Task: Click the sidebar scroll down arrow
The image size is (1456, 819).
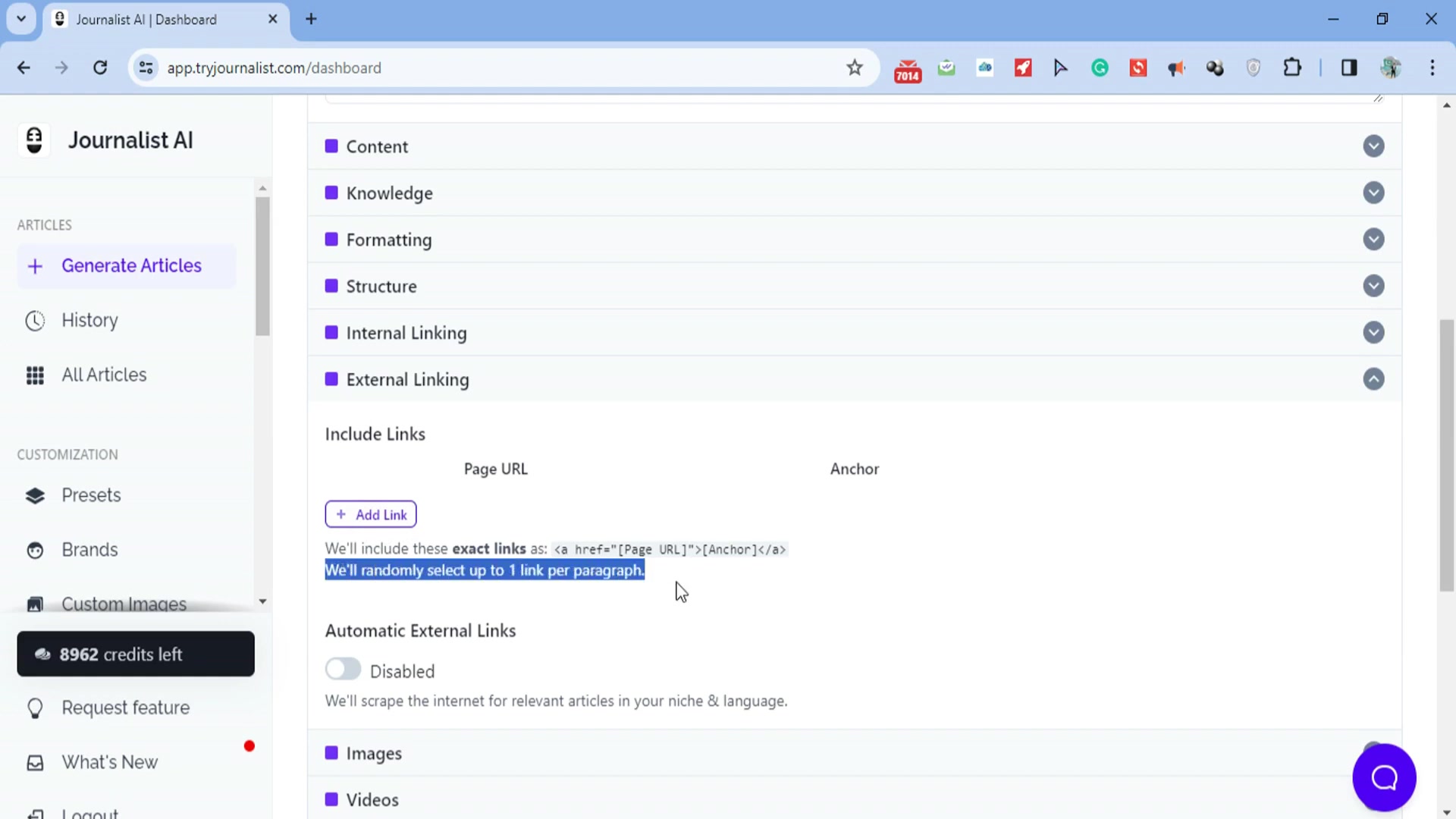Action: coord(262,601)
